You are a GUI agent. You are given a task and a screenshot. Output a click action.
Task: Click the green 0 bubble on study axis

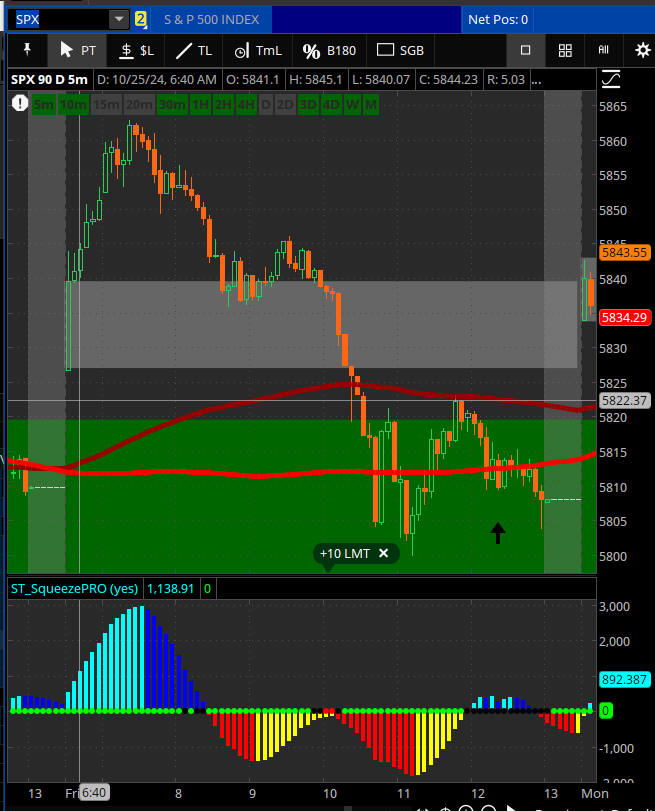605,711
